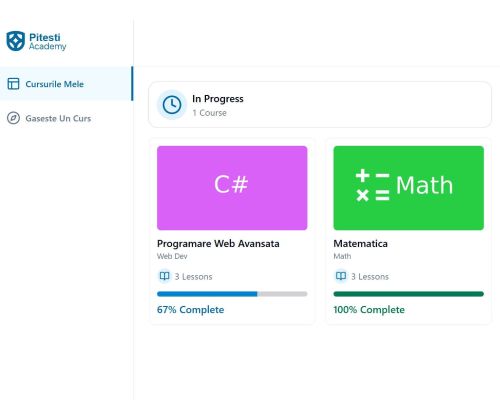Click the Pitesti Academy brand text

[x=47, y=42]
